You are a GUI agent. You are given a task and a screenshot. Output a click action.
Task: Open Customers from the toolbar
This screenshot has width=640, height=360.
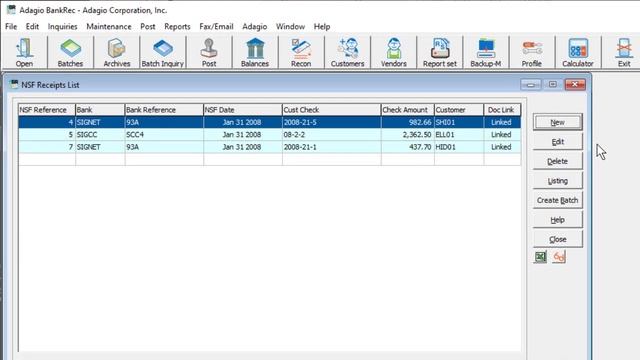coord(347,52)
